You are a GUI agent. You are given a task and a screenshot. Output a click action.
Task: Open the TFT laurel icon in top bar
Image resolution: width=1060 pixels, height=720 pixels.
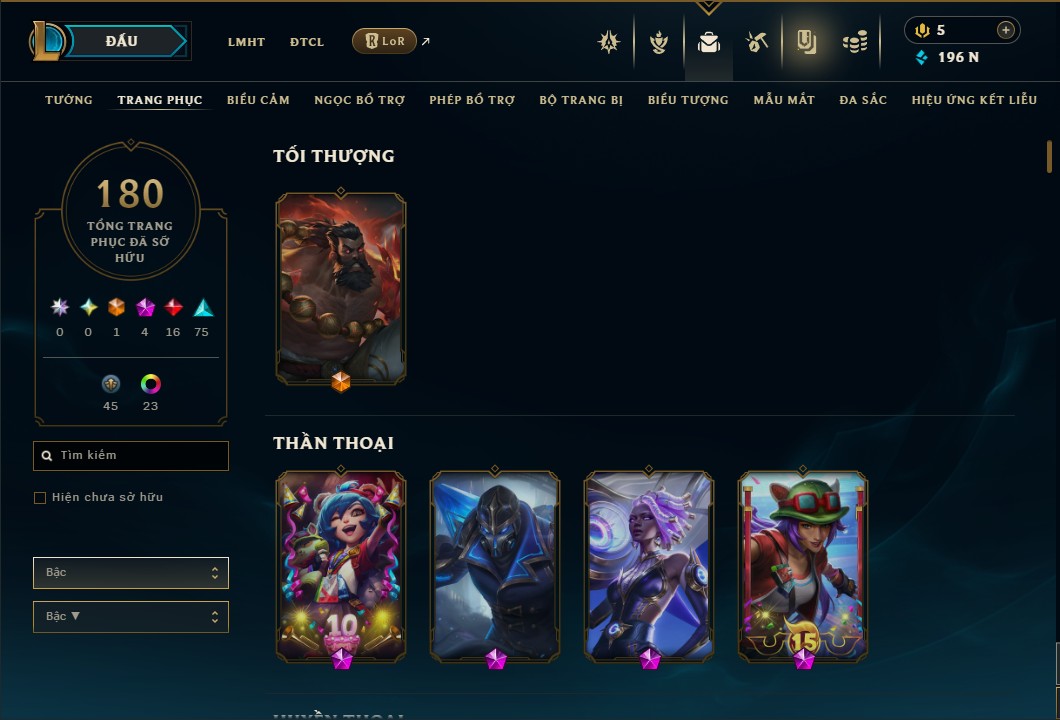[658, 43]
